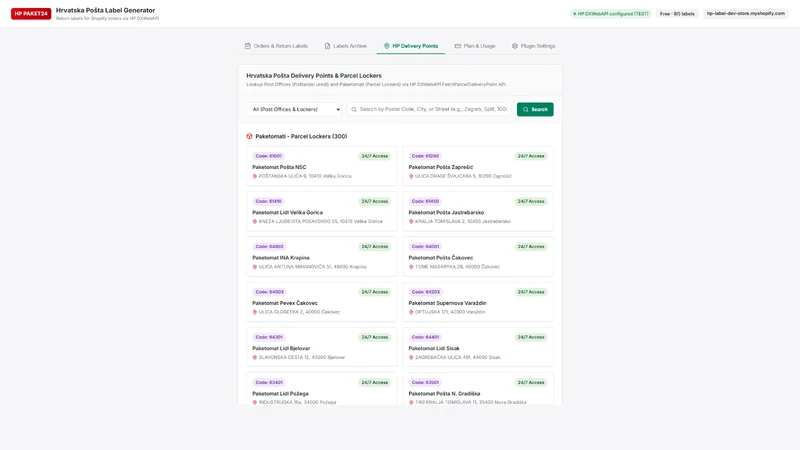The width and height of the screenshot is (800, 450).
Task: Click the pin icon next to ULICA GLOBETKA 2
Action: click(x=255, y=312)
